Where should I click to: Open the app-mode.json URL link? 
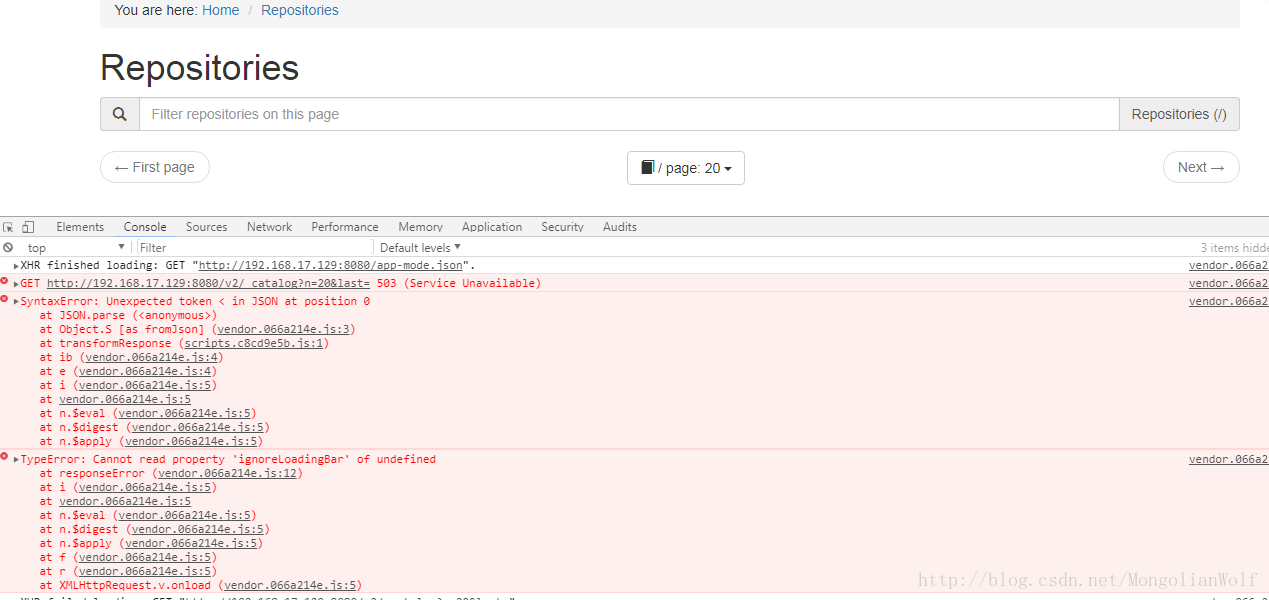pyautogui.click(x=330, y=265)
